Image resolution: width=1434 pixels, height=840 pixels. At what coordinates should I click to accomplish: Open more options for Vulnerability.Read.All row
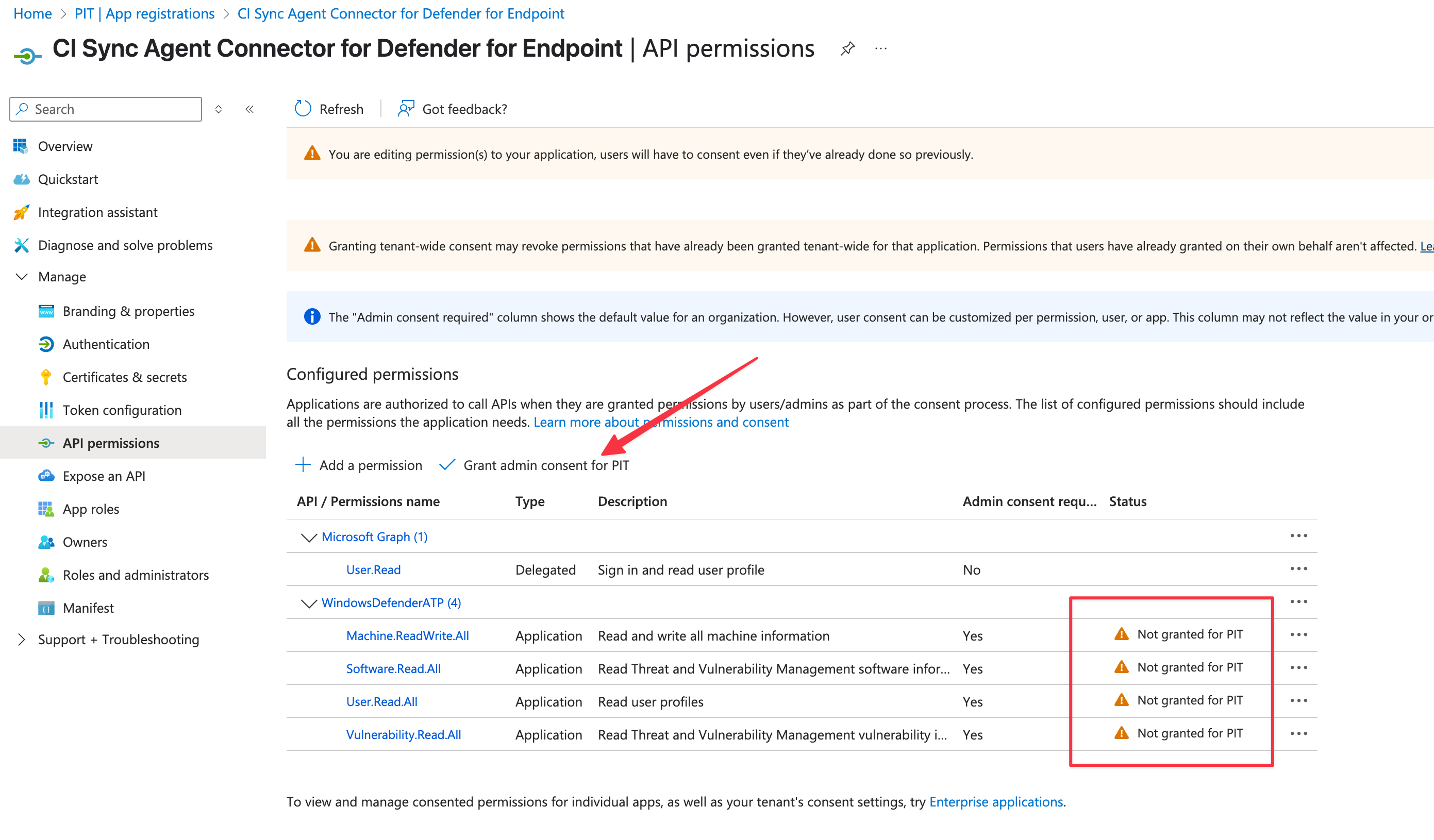coord(1298,734)
